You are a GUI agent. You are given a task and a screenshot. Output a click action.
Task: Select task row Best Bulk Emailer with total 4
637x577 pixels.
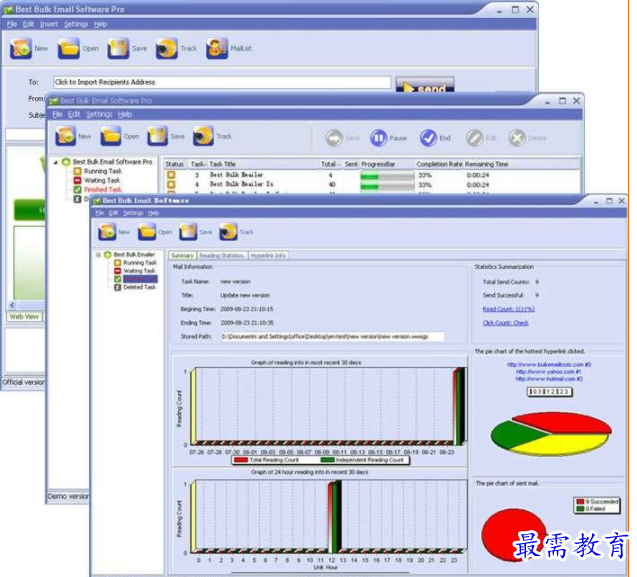coord(373,175)
